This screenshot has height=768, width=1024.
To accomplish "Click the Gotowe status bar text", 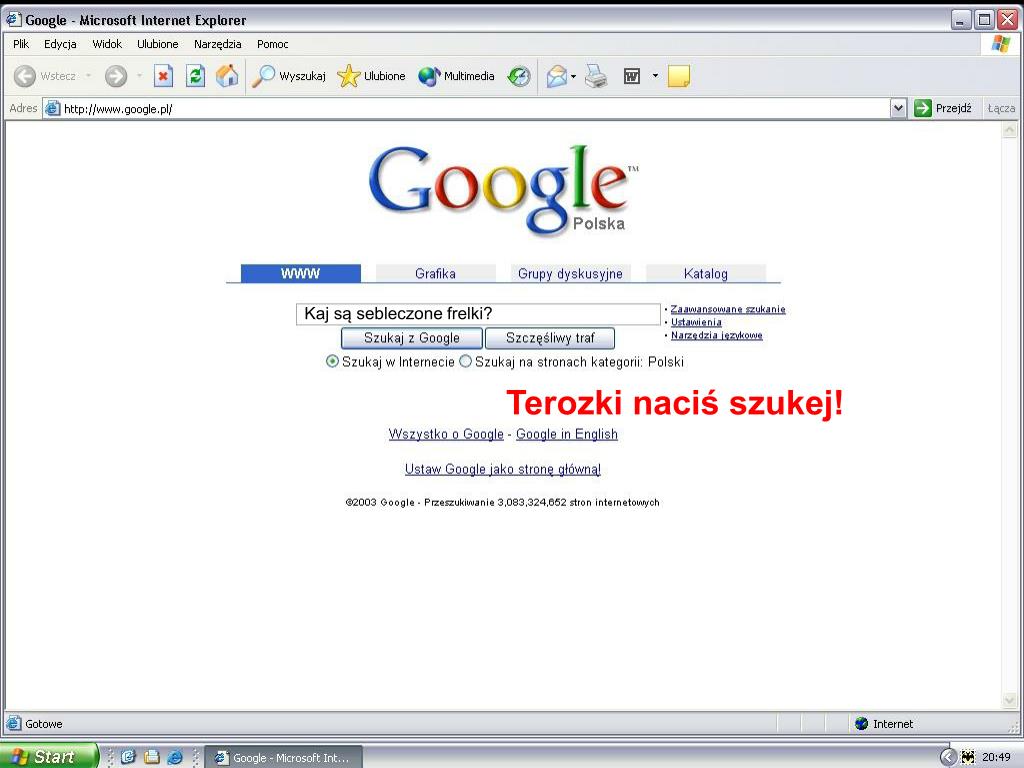I will 44,724.
